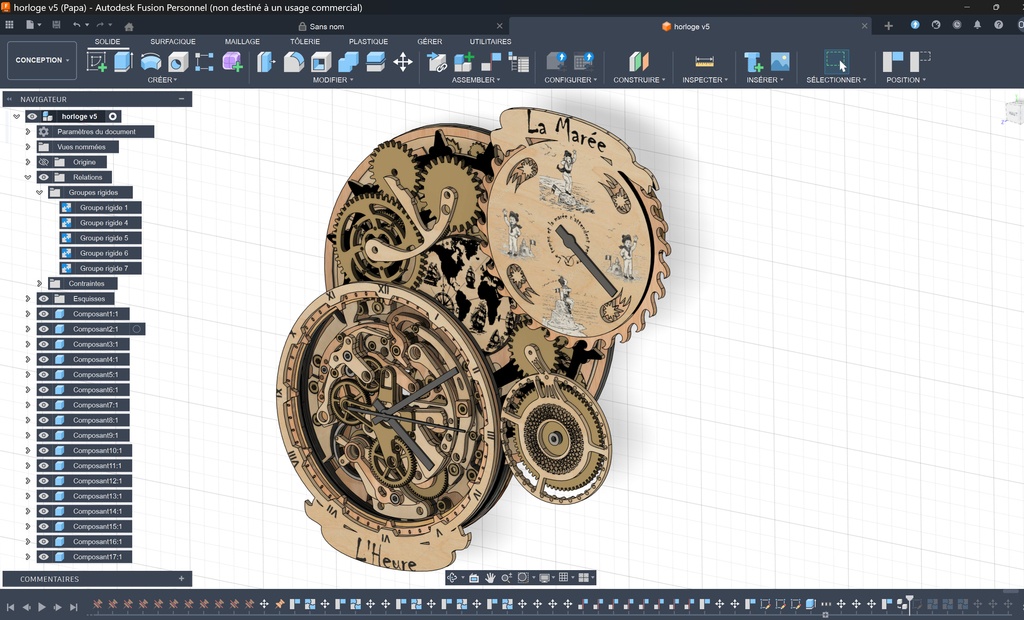The image size is (1024, 620).
Task: Expand the COMMENTAIRES panel with plus
Action: point(181,579)
